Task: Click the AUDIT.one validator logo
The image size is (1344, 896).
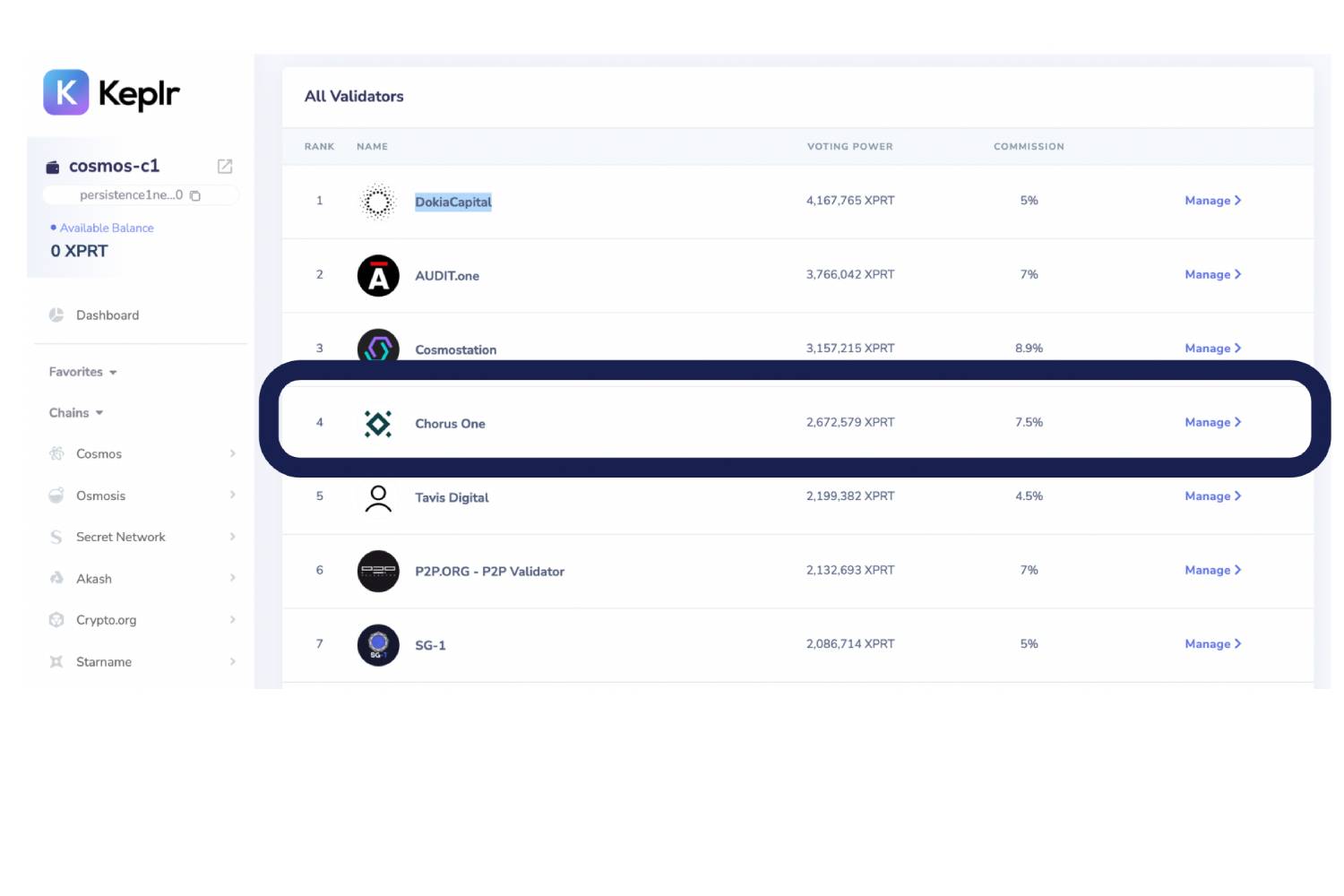Action: [x=378, y=275]
